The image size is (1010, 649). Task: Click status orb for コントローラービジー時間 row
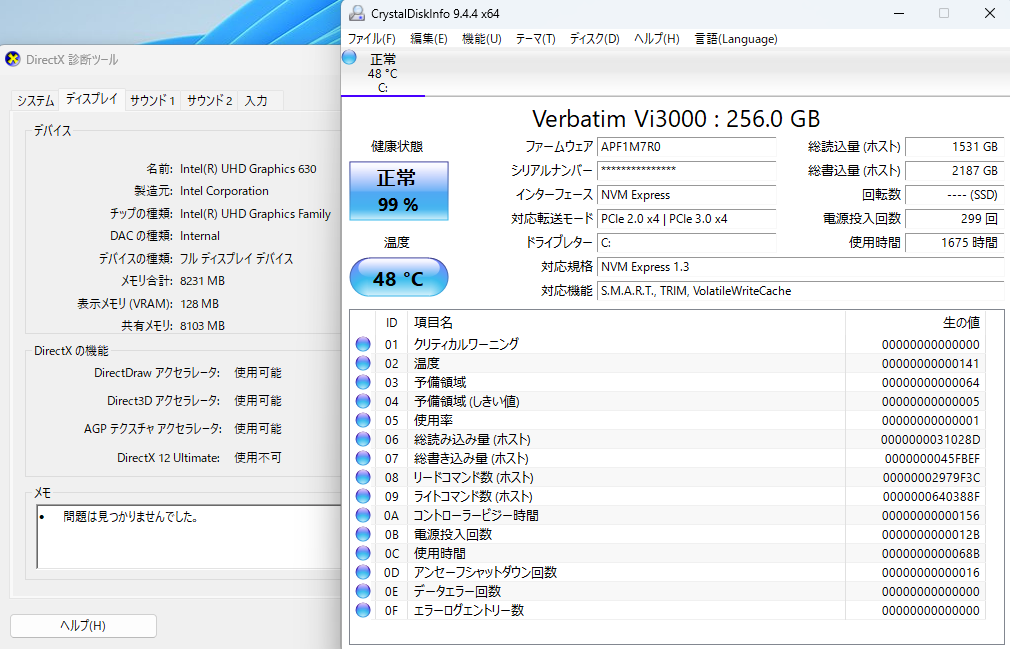click(363, 515)
